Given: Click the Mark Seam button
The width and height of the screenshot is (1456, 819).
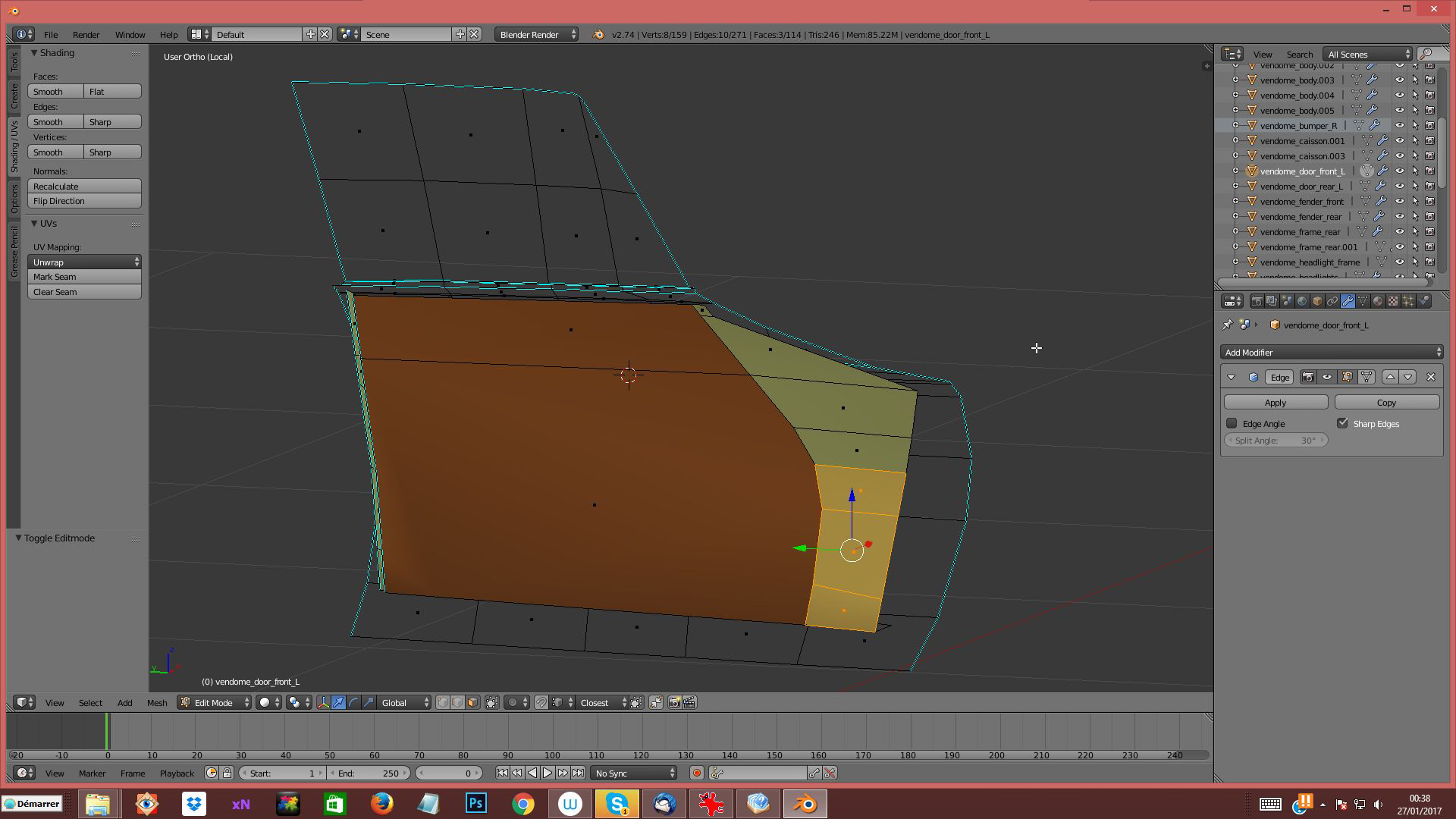Looking at the screenshot, I should (84, 277).
